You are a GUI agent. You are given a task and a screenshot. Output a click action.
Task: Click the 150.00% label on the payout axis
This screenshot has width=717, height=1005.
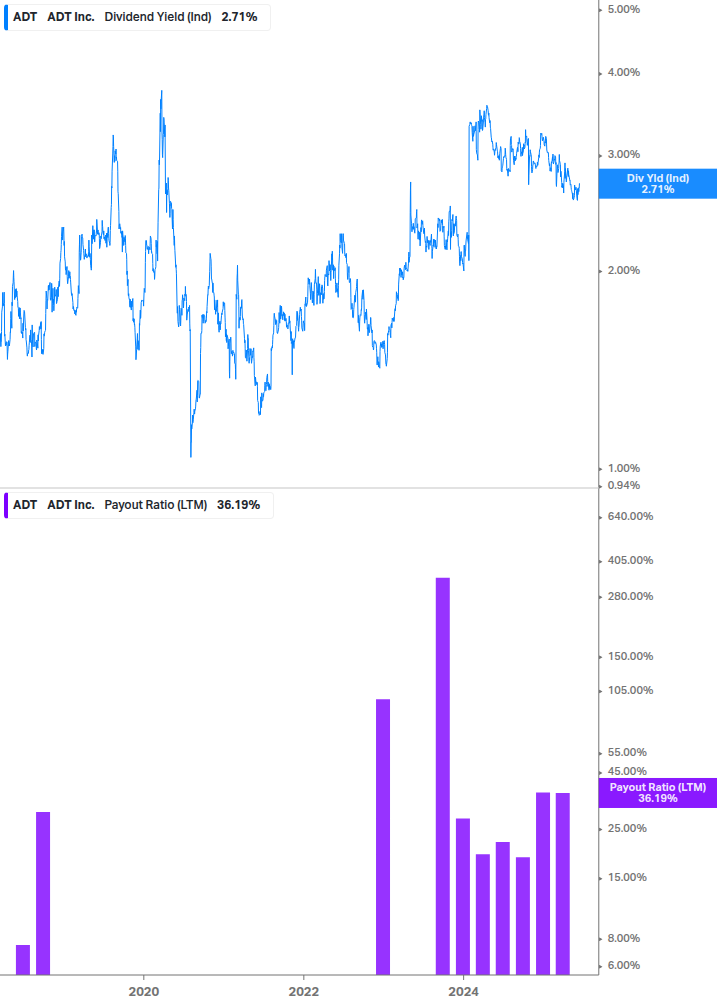pyautogui.click(x=630, y=656)
